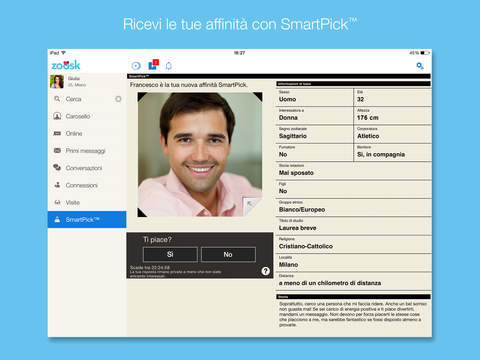Click the Uomo gender value
This screenshot has width=480, height=360.
pos(287,99)
